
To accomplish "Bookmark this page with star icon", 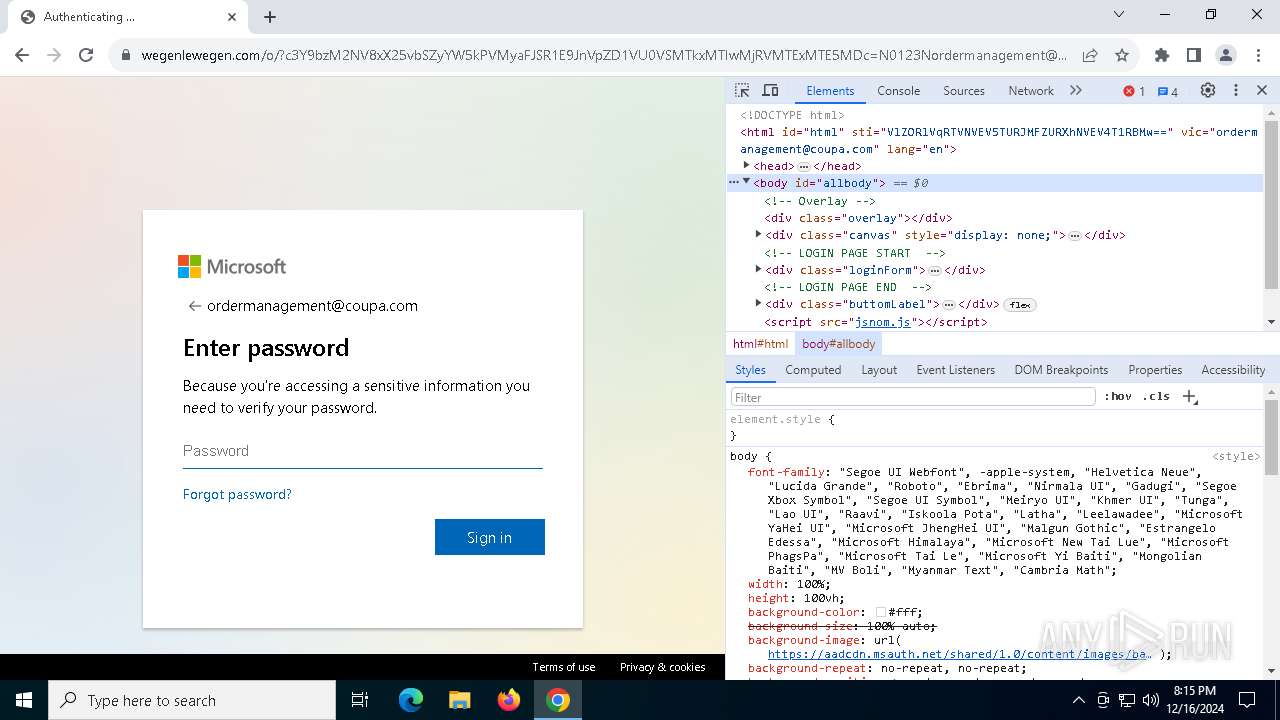I will [1122, 55].
